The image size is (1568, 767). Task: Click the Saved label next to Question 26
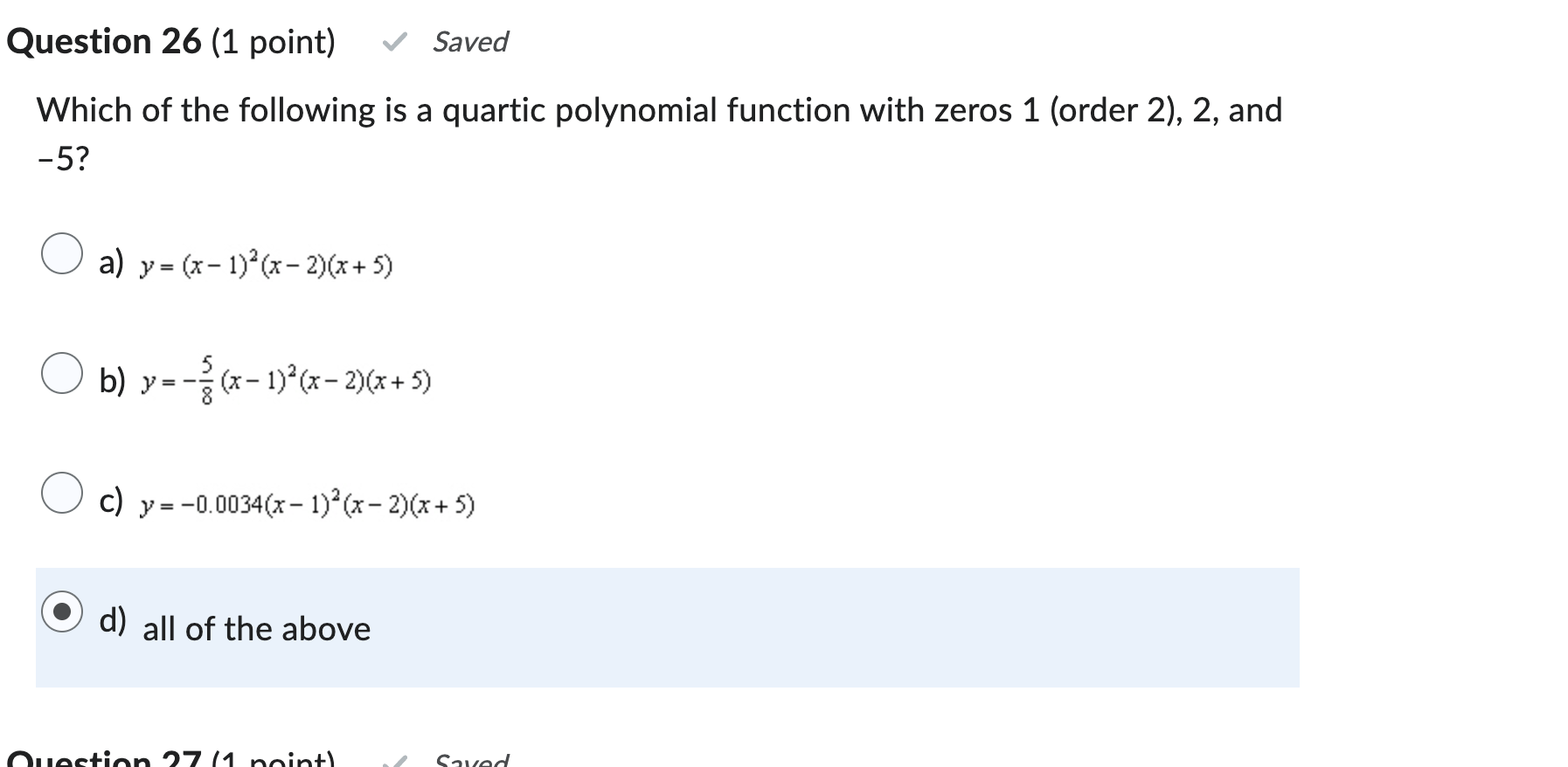click(x=469, y=41)
